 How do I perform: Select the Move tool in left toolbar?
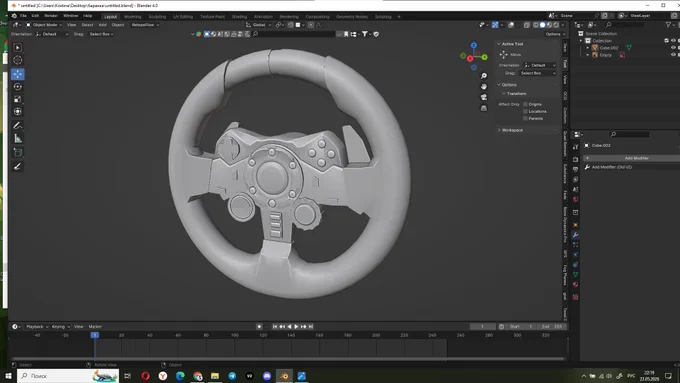[18, 74]
